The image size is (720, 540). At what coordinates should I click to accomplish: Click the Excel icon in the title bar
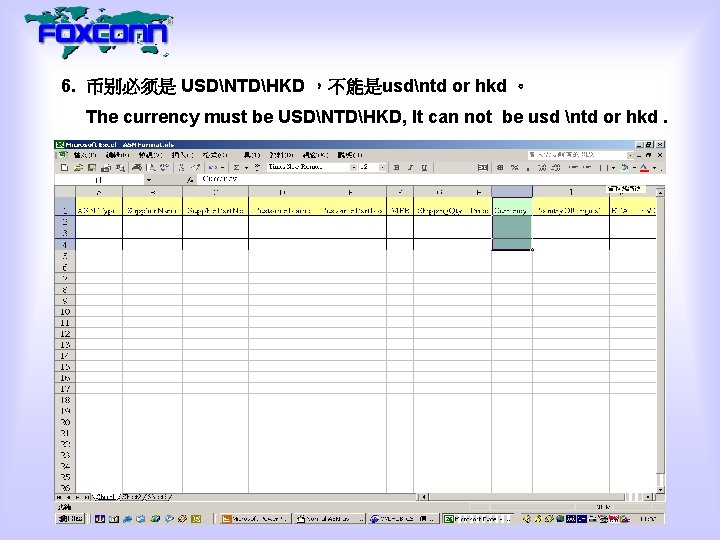[60, 144]
